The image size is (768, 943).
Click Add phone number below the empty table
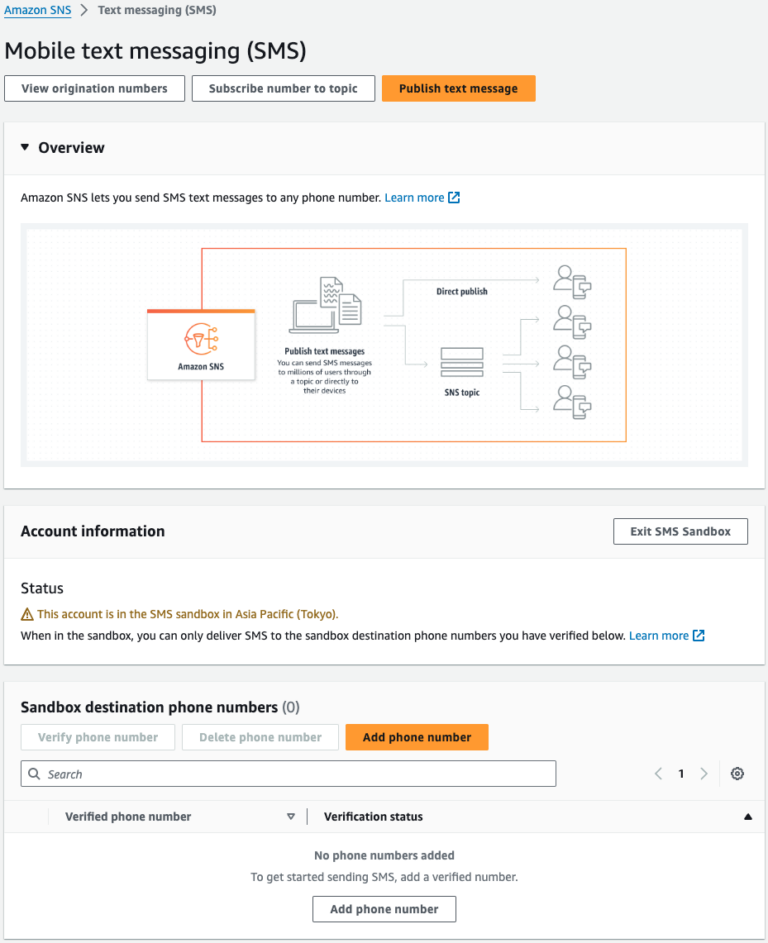[384, 909]
